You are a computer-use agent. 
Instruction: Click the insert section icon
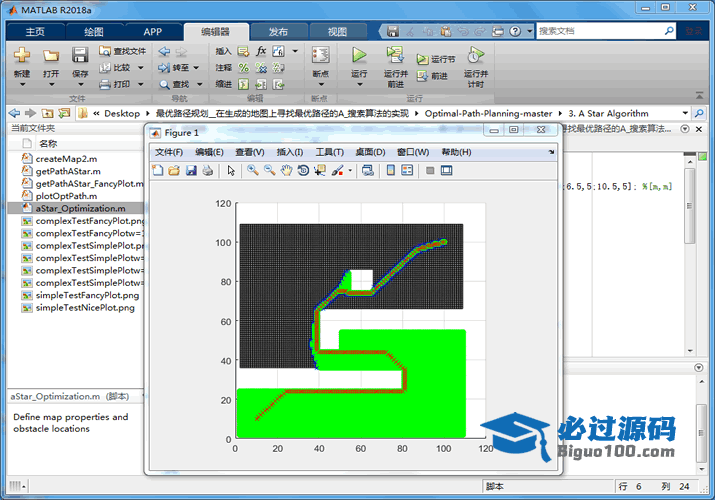[x=244, y=51]
